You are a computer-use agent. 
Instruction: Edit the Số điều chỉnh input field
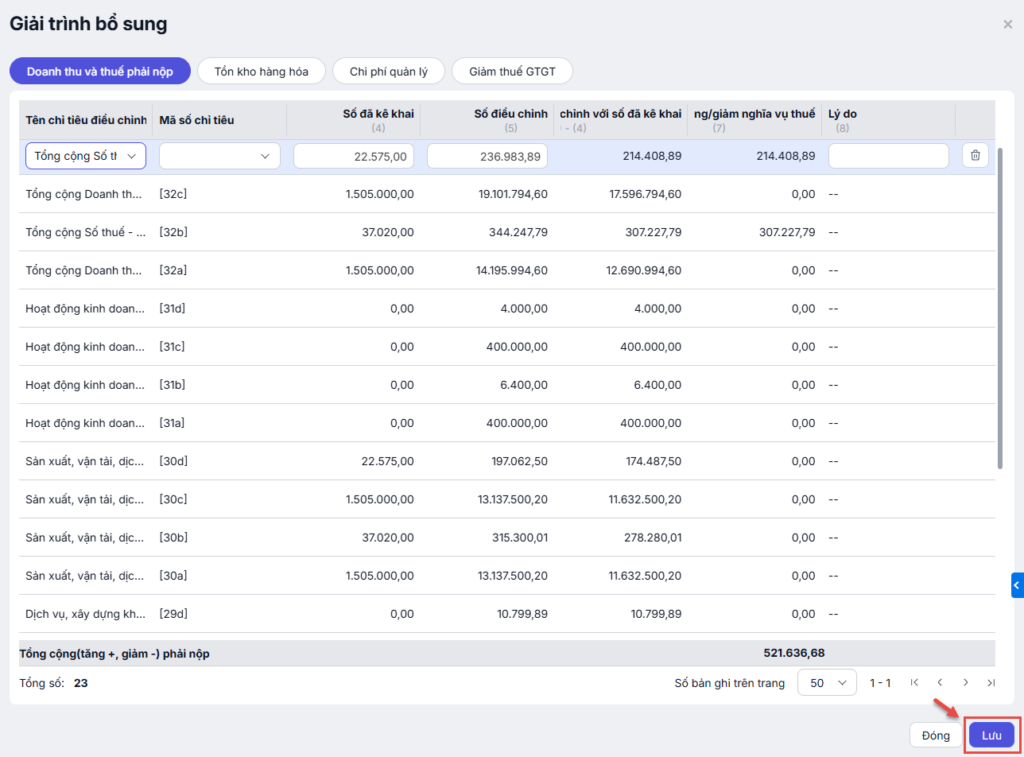click(x=487, y=156)
